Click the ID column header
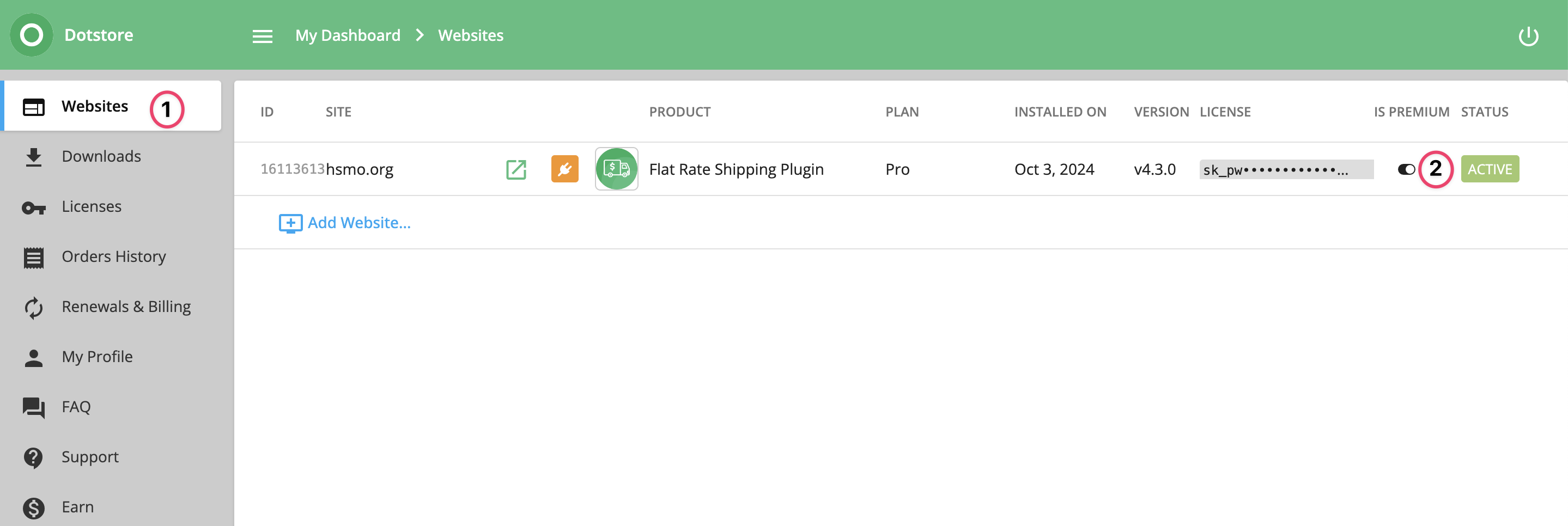 click(x=266, y=112)
